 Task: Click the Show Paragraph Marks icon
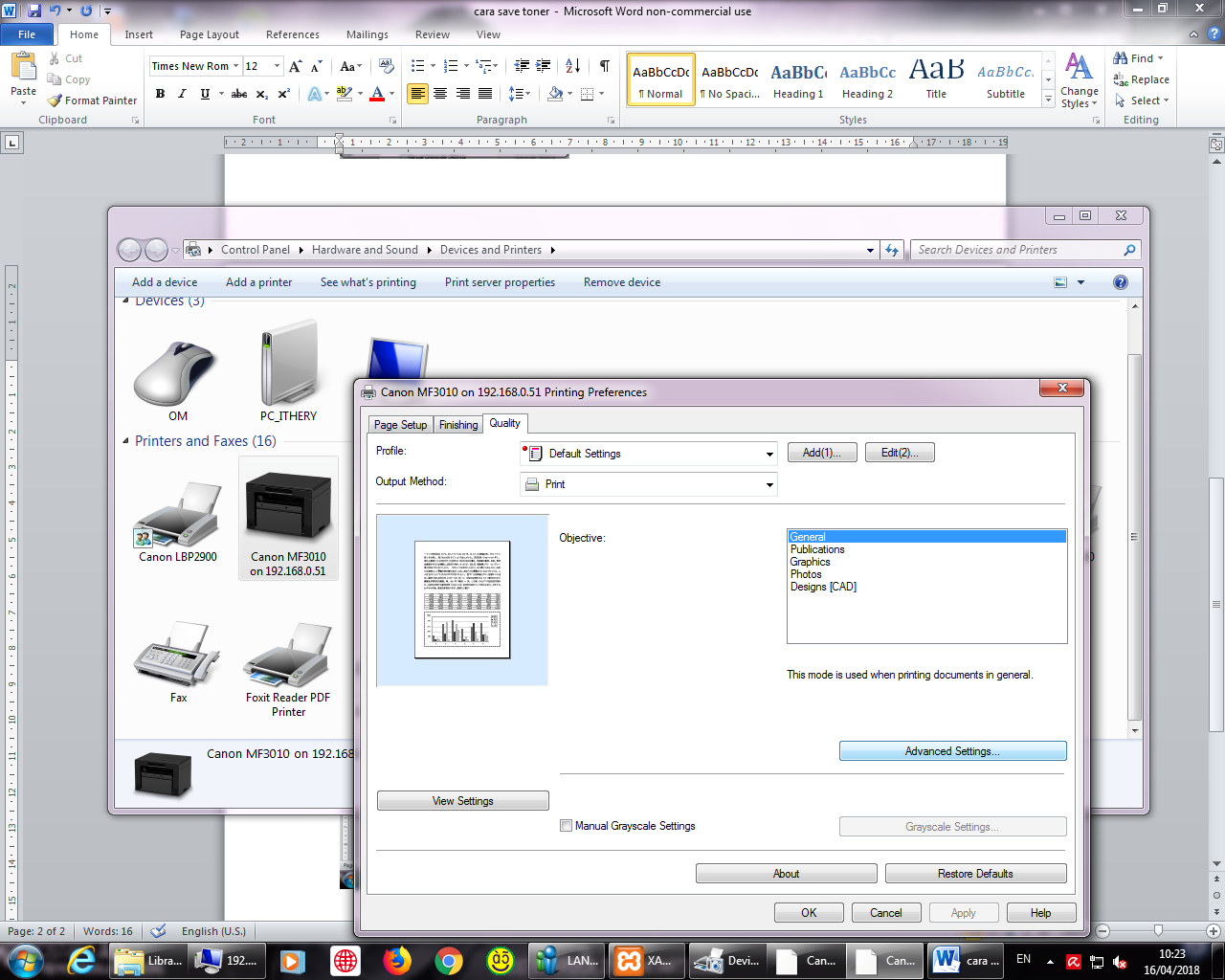click(604, 65)
